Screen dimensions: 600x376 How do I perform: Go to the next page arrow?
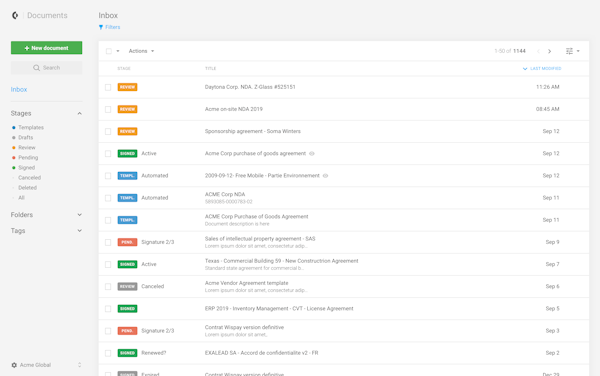click(x=549, y=51)
